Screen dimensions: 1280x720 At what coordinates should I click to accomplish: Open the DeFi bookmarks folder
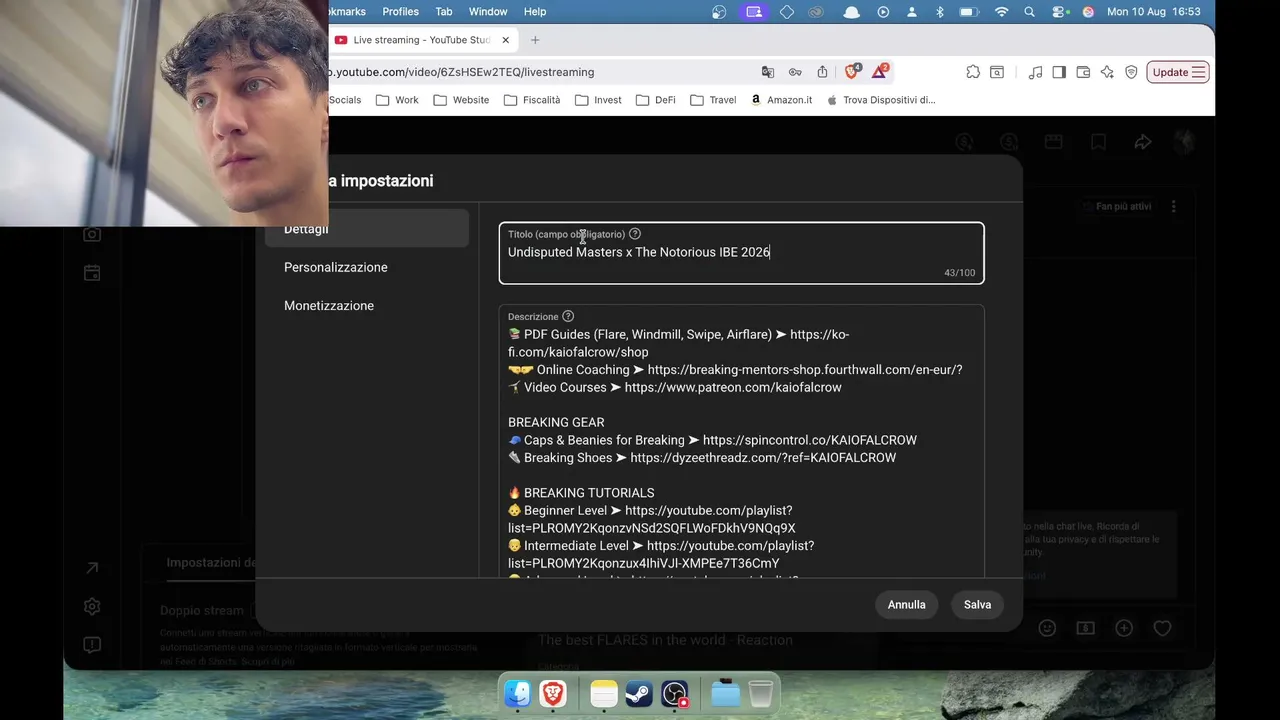point(655,100)
